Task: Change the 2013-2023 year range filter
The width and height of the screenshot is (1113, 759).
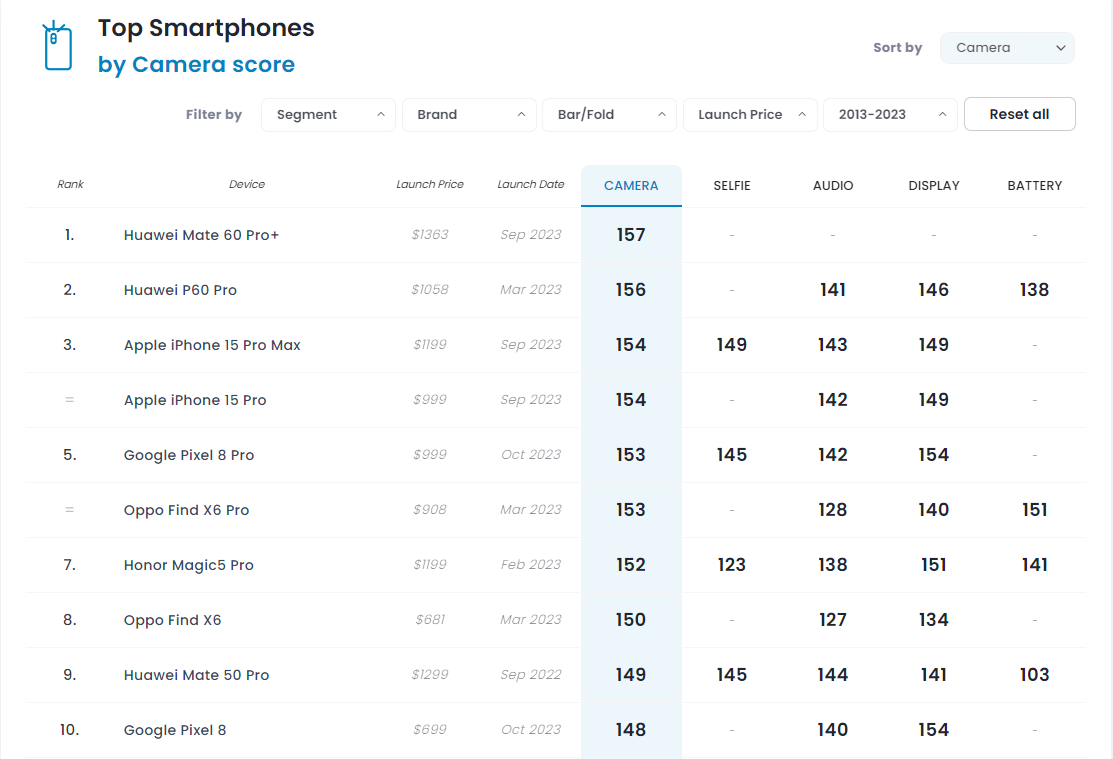Action: 890,115
